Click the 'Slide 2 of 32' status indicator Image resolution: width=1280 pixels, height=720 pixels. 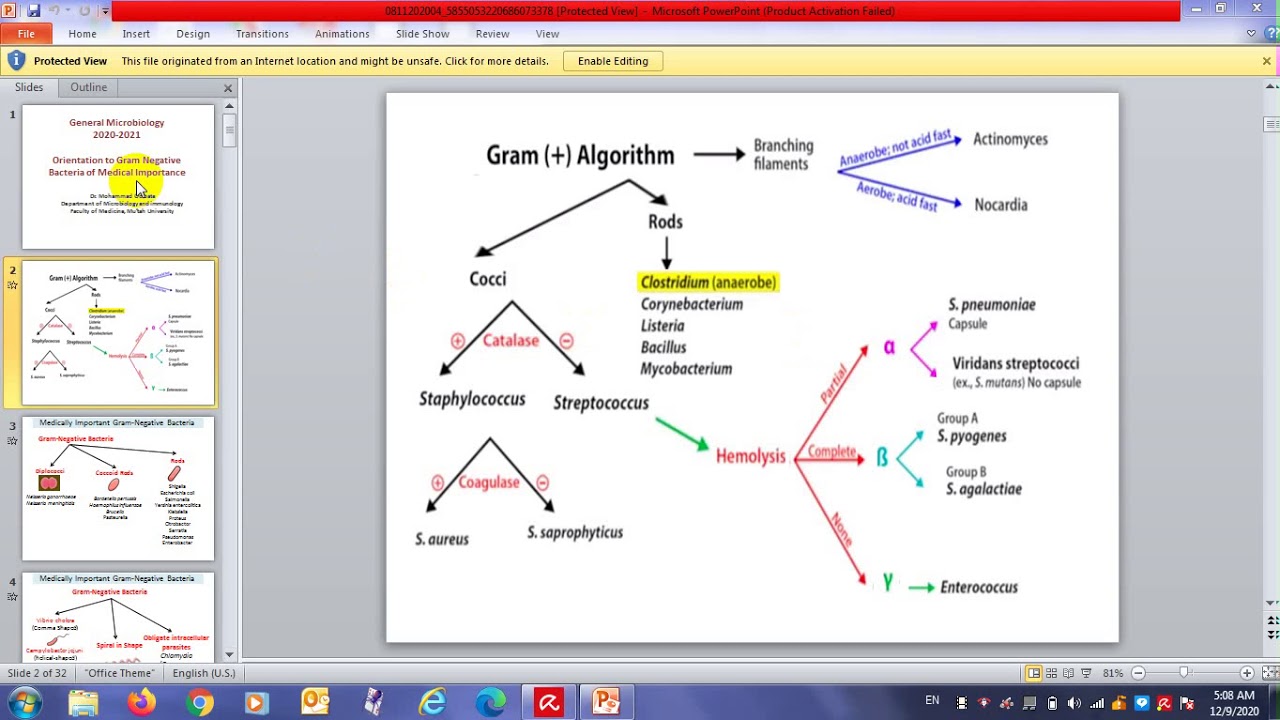point(38,673)
